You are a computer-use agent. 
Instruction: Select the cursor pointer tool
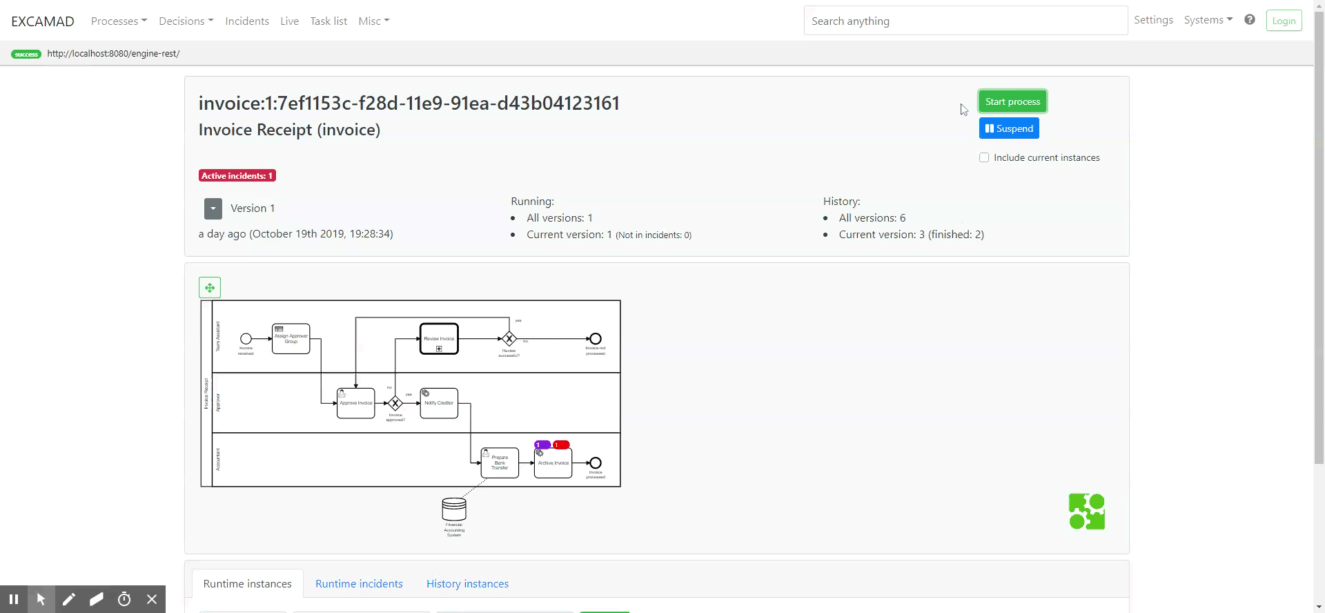pyautogui.click(x=41, y=599)
